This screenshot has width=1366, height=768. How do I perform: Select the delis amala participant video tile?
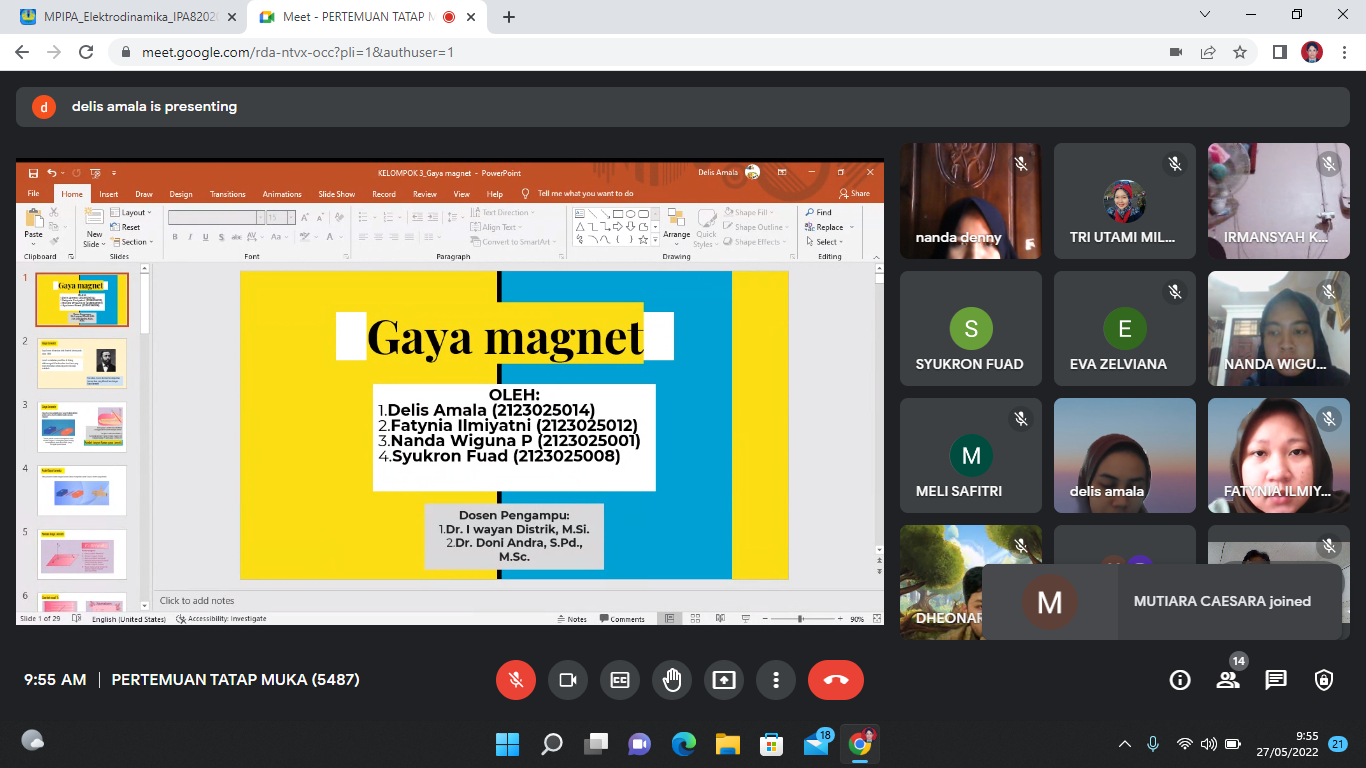point(1124,456)
